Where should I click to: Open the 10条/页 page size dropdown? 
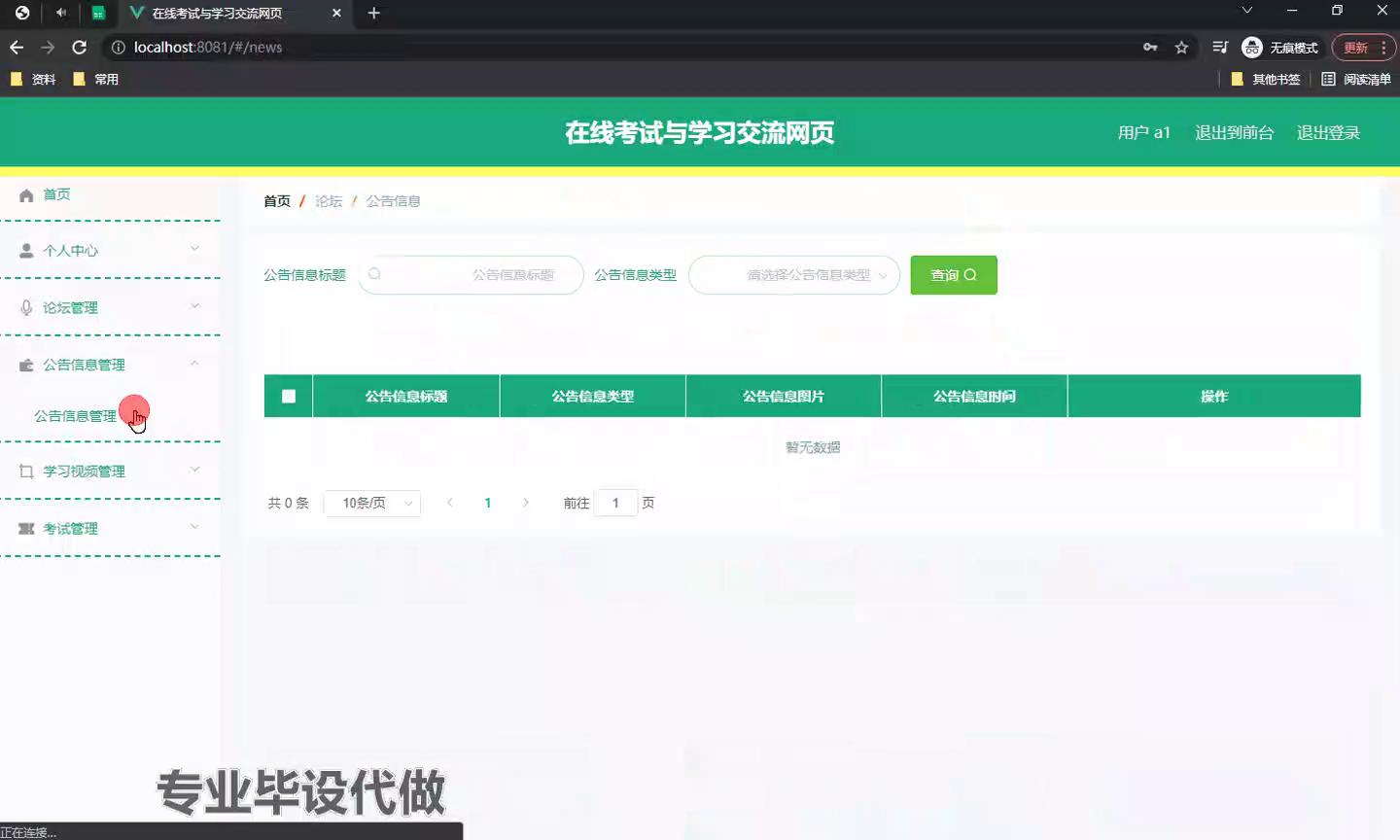click(x=372, y=504)
